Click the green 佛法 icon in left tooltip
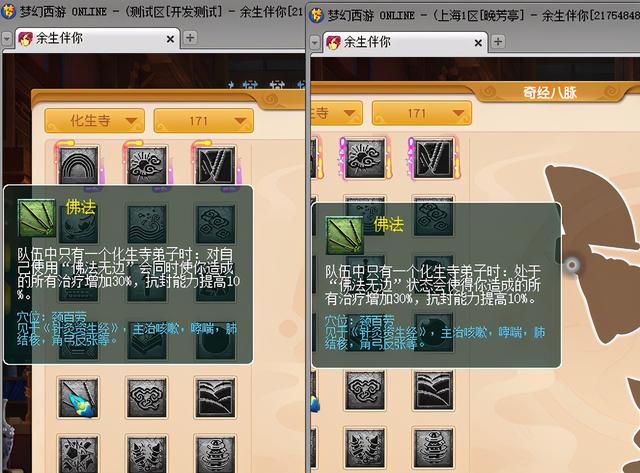This screenshot has width=640, height=473. point(37,217)
